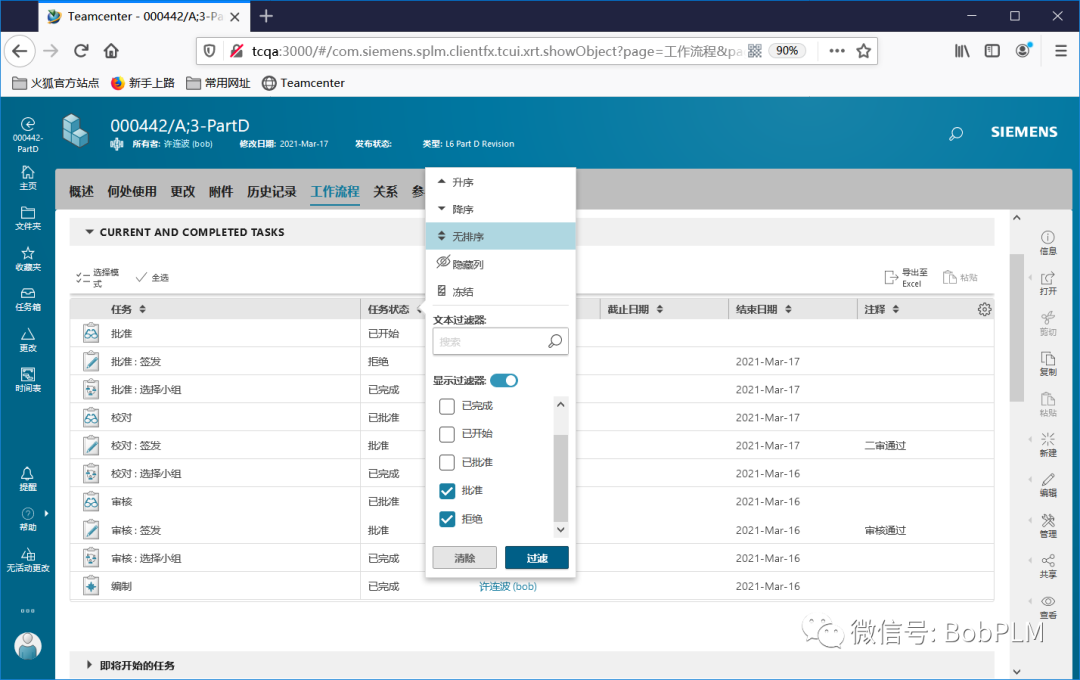
Task: Open the 更改 changes sidebar icon
Action: 28,340
